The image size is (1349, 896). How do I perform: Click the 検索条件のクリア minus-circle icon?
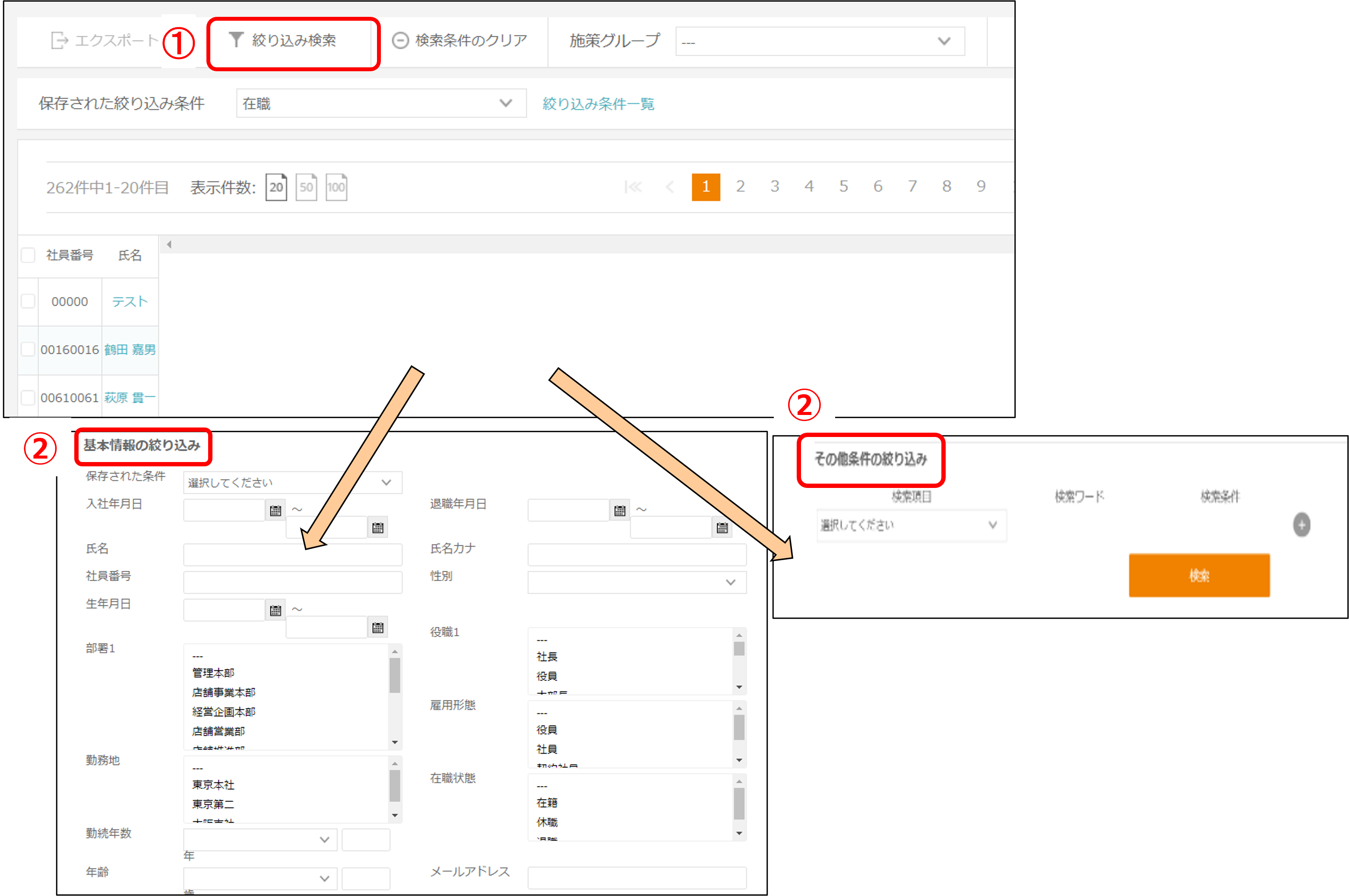click(x=400, y=41)
